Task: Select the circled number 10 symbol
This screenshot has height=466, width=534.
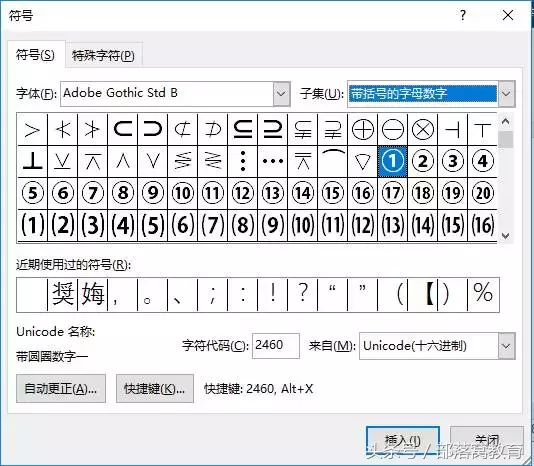Action: point(183,193)
